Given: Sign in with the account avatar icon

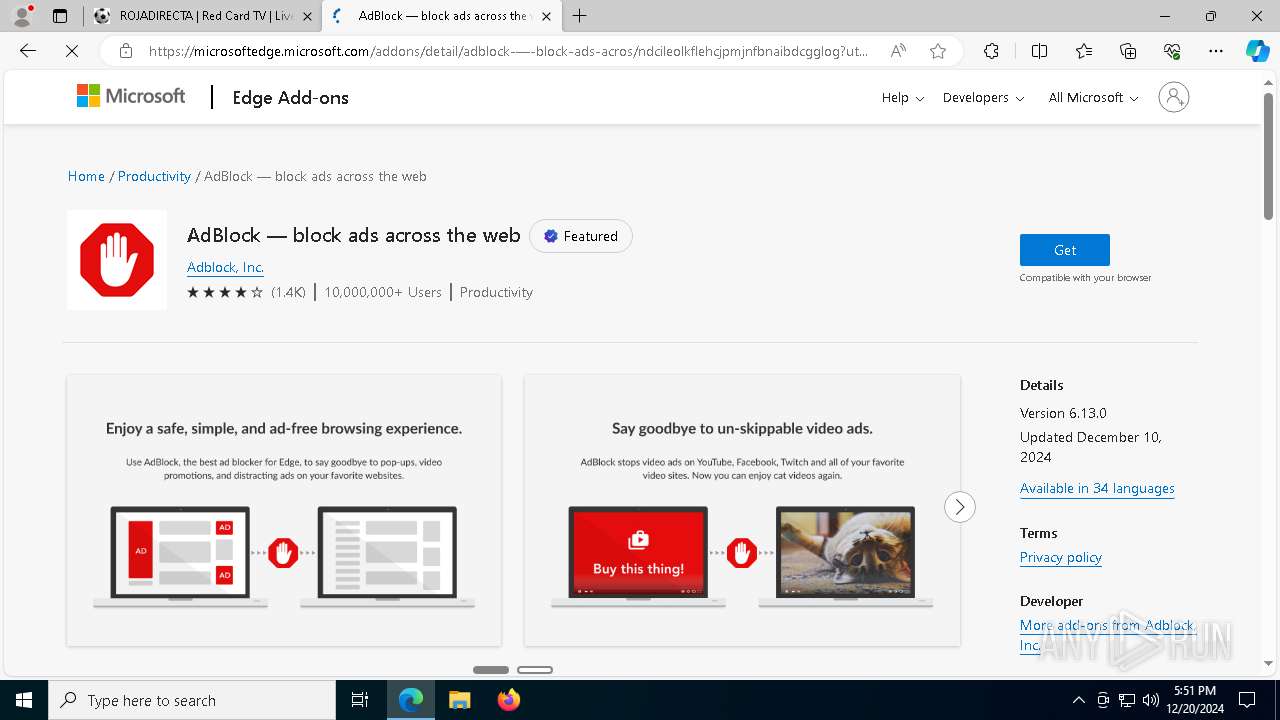Looking at the screenshot, I should [1173, 97].
